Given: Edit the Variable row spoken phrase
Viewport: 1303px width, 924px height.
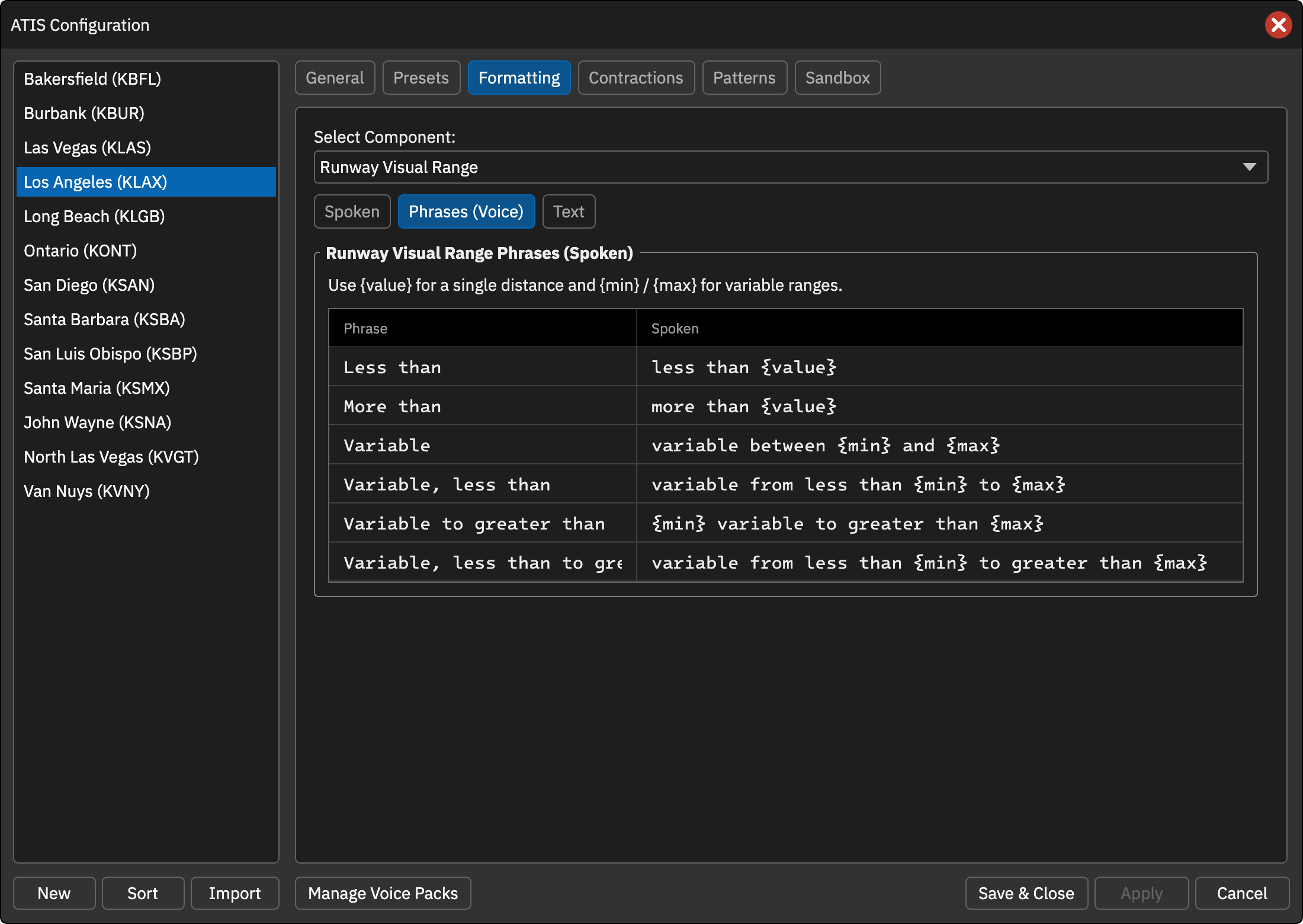Looking at the screenshot, I should tap(939, 445).
